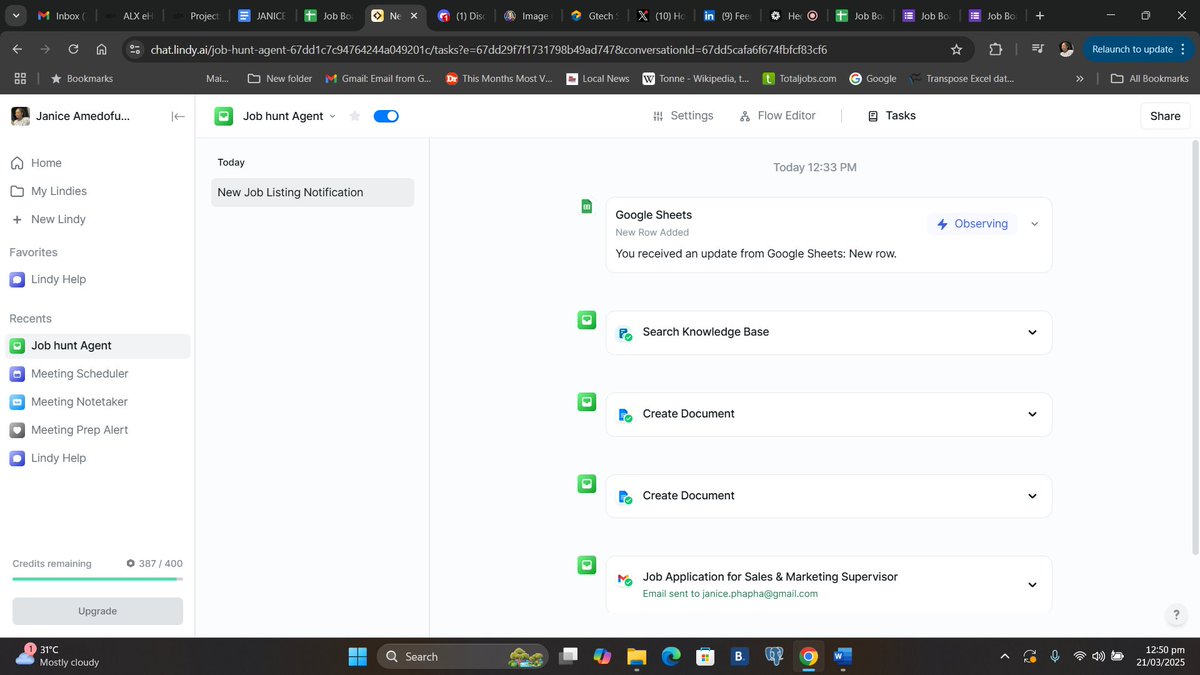Open All Bookmarks folder

point(1150,78)
